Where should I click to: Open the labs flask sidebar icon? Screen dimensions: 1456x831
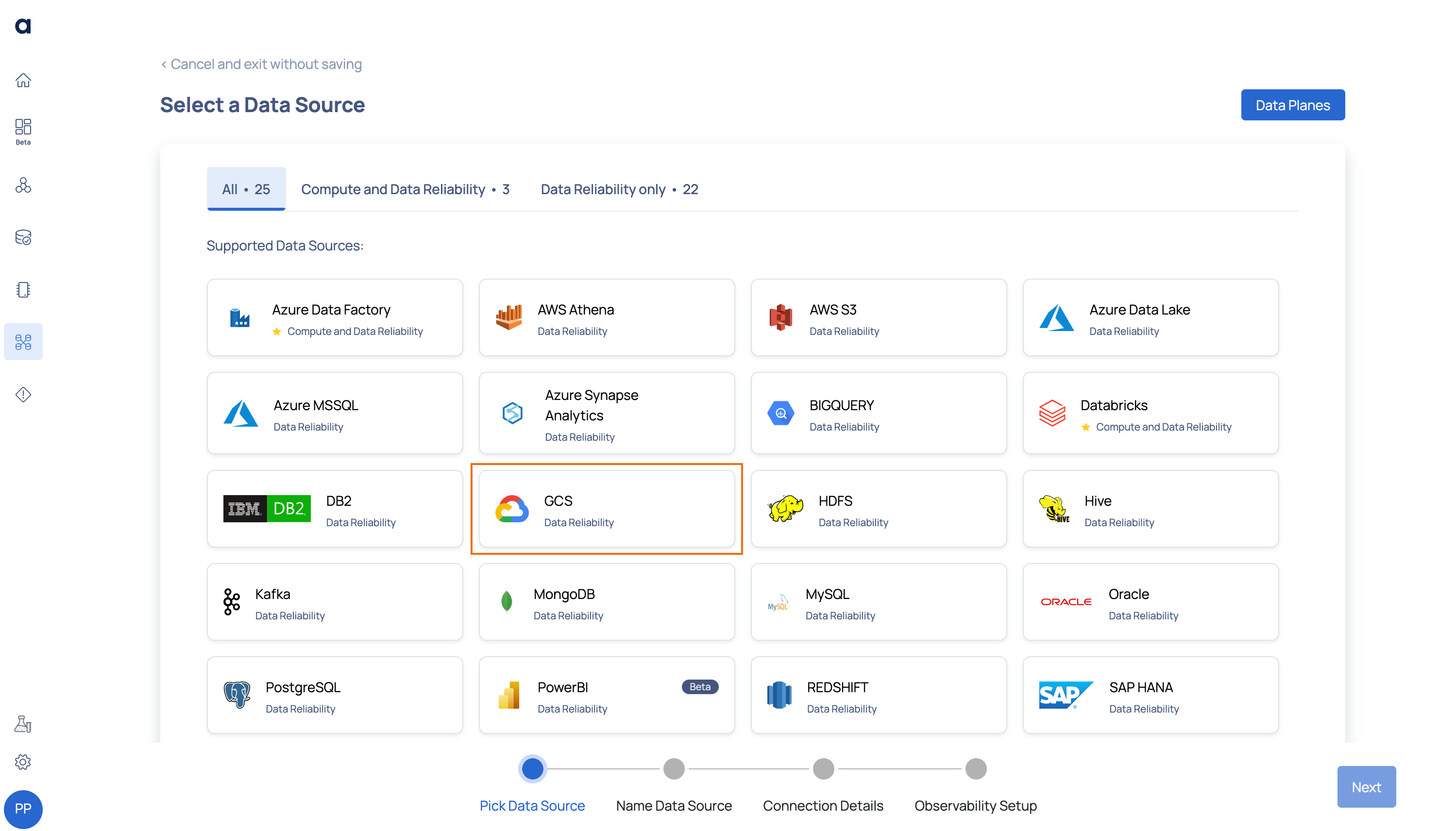[23, 724]
